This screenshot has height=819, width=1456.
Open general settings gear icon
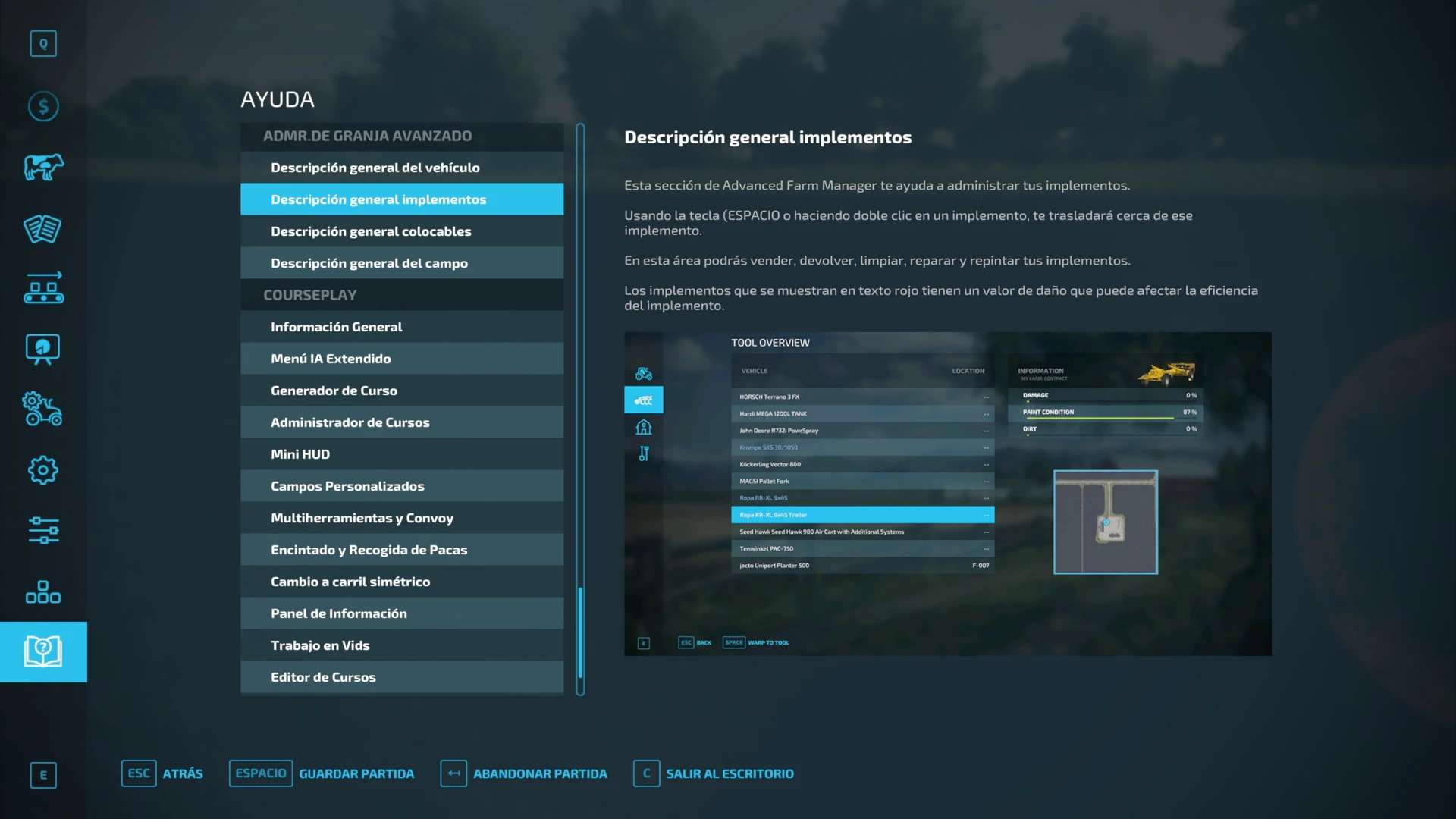tap(43, 470)
